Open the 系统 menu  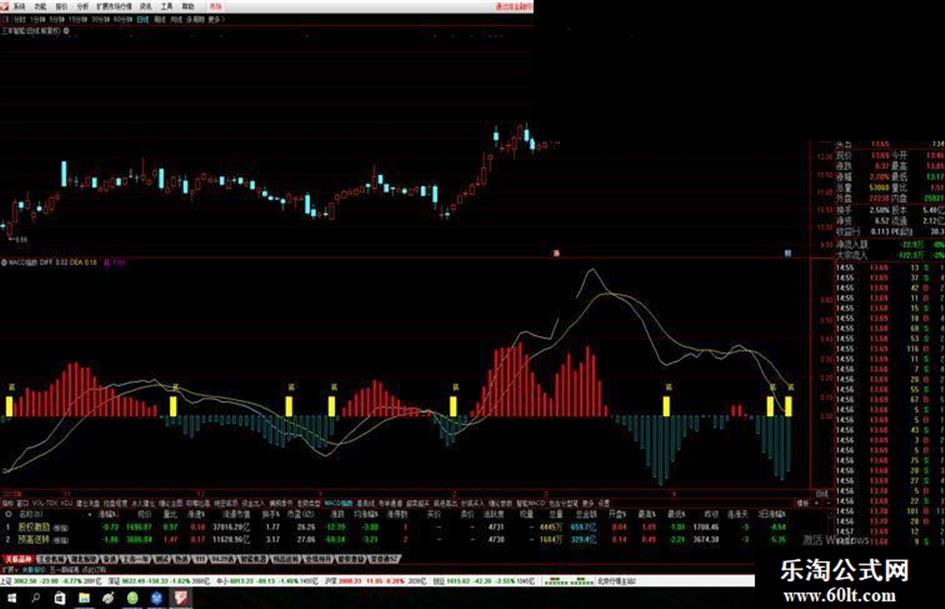(x=19, y=7)
